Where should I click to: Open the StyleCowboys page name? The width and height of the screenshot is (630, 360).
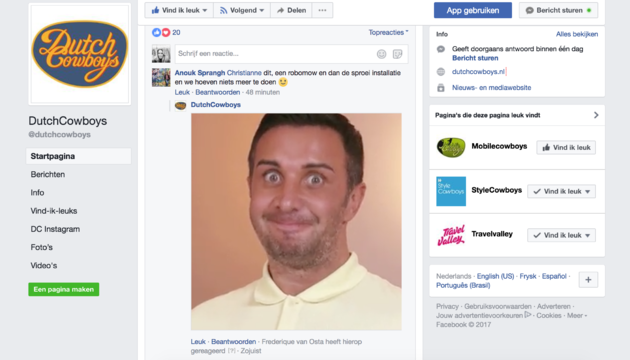(497, 190)
